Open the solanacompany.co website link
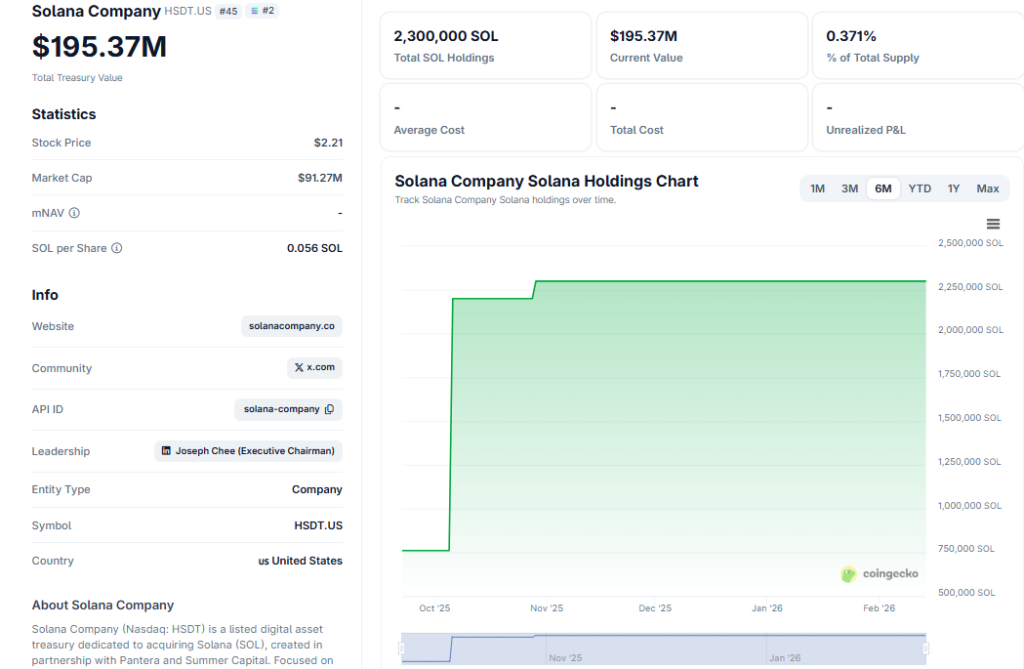The width and height of the screenshot is (1024, 669). pos(292,326)
